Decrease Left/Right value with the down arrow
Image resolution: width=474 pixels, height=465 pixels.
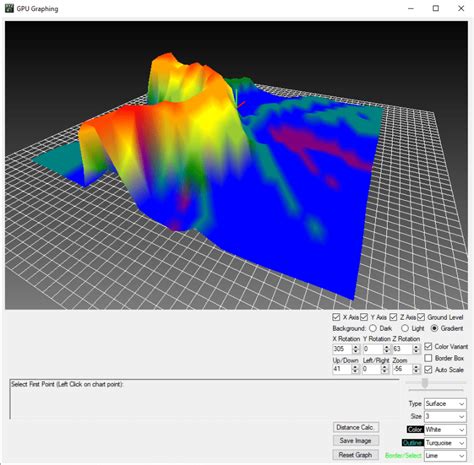(x=385, y=372)
